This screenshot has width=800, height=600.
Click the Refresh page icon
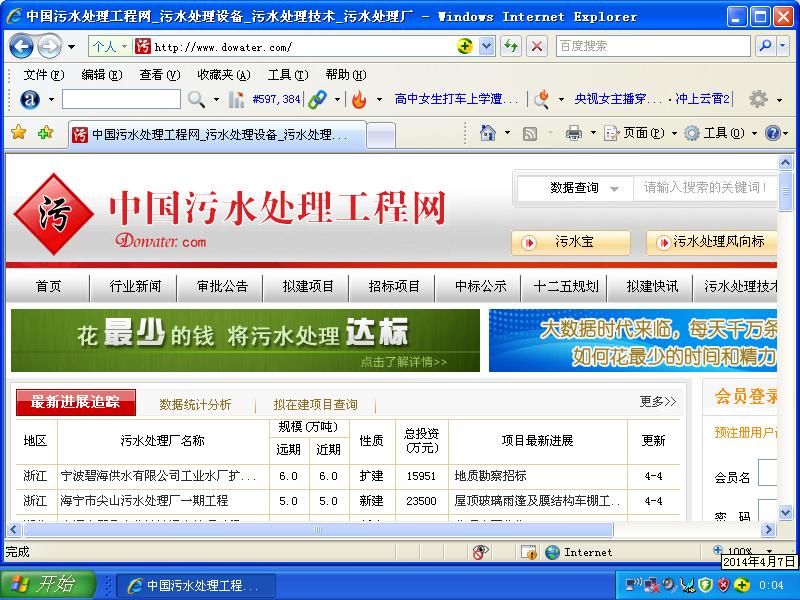510,46
